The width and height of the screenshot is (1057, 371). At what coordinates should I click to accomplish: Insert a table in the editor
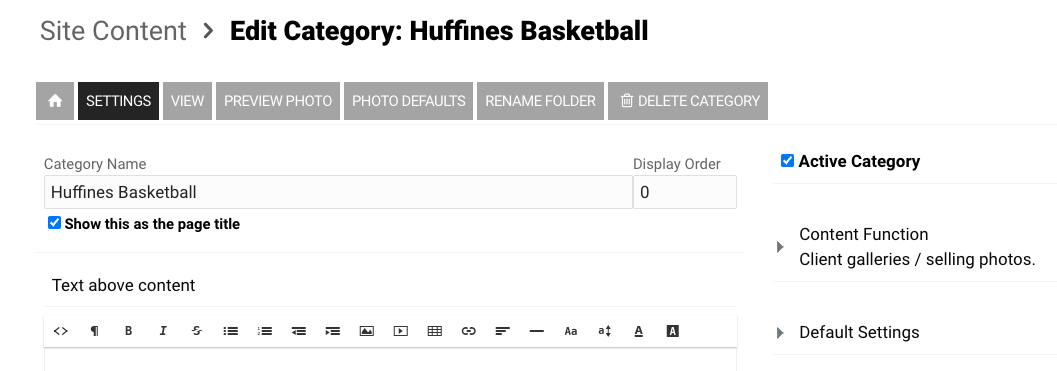(435, 331)
